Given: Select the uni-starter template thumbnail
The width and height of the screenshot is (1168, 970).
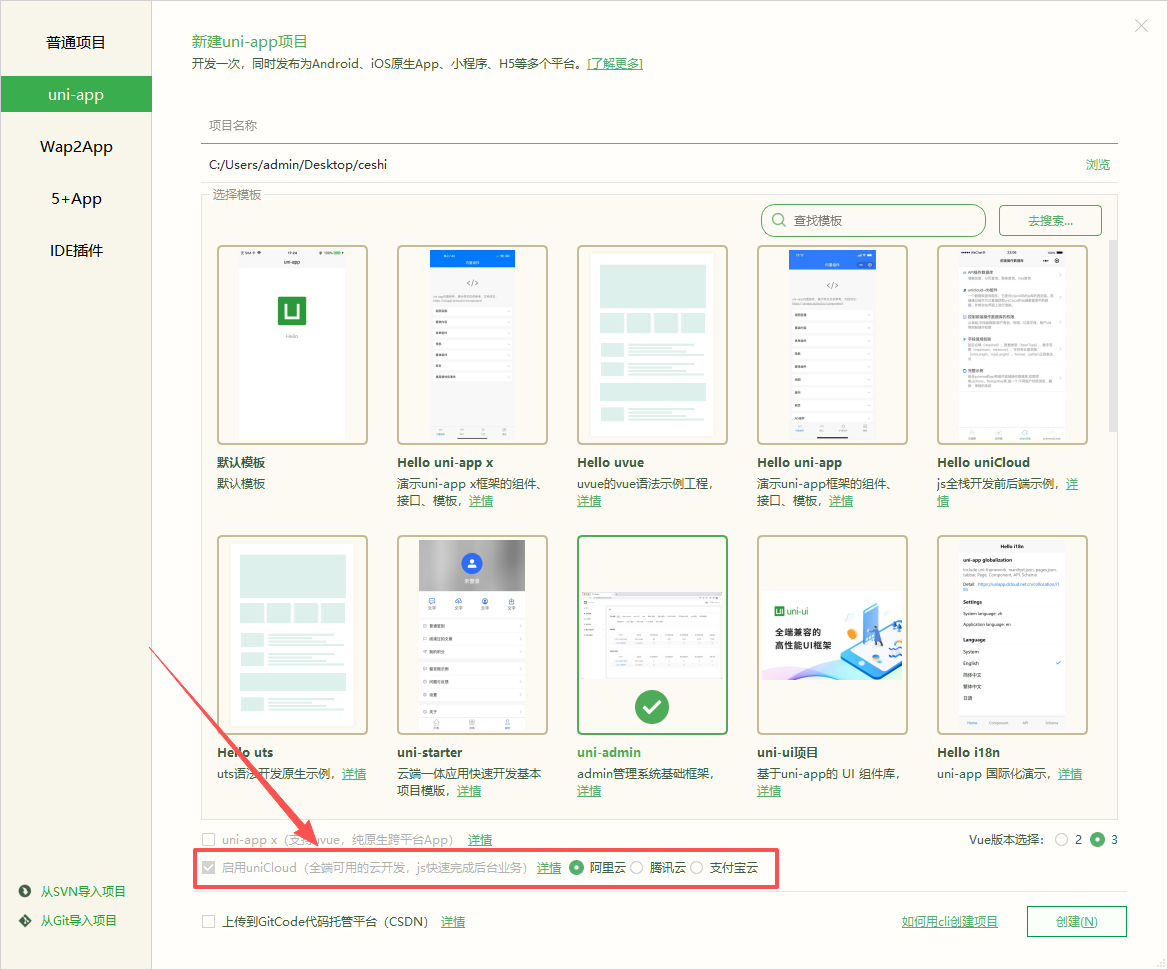Looking at the screenshot, I should pyautogui.click(x=472, y=635).
